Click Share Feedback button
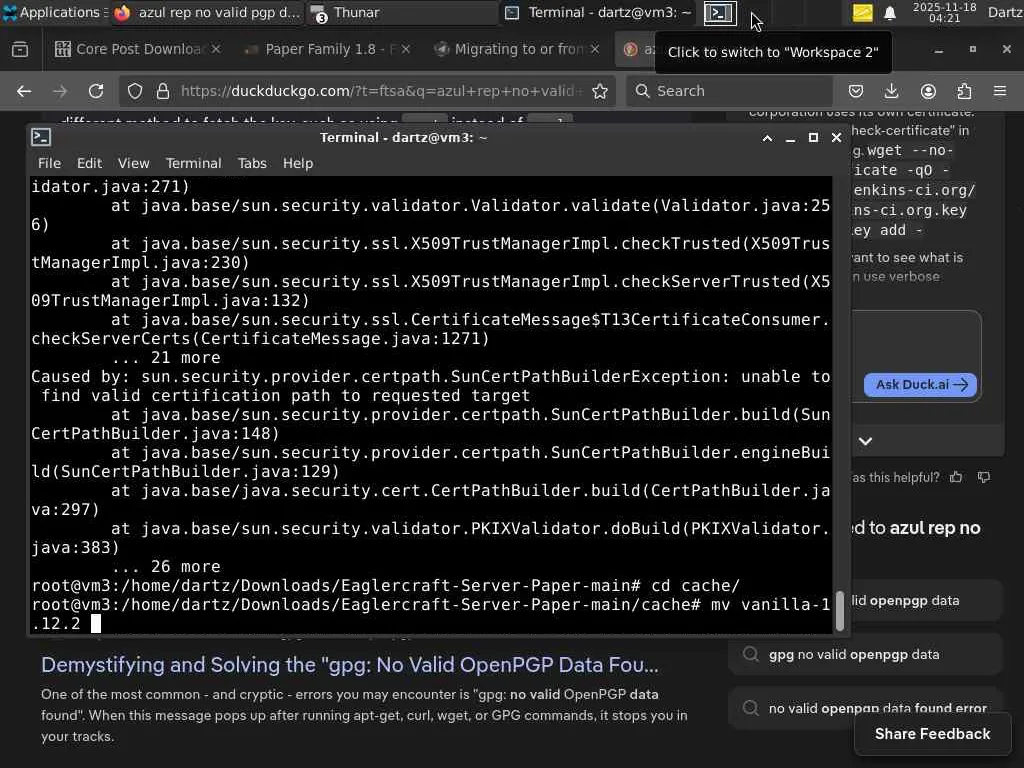This screenshot has height=768, width=1024. pos(933,734)
